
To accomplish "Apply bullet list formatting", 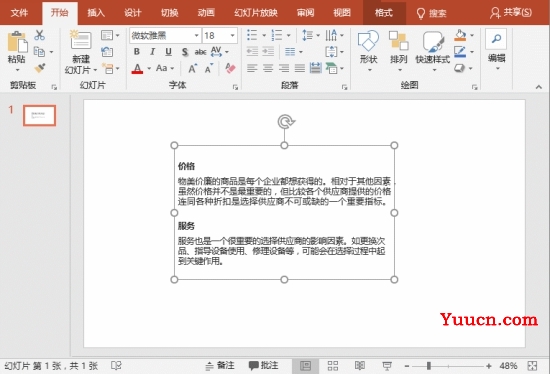I will pyautogui.click(x=252, y=35).
